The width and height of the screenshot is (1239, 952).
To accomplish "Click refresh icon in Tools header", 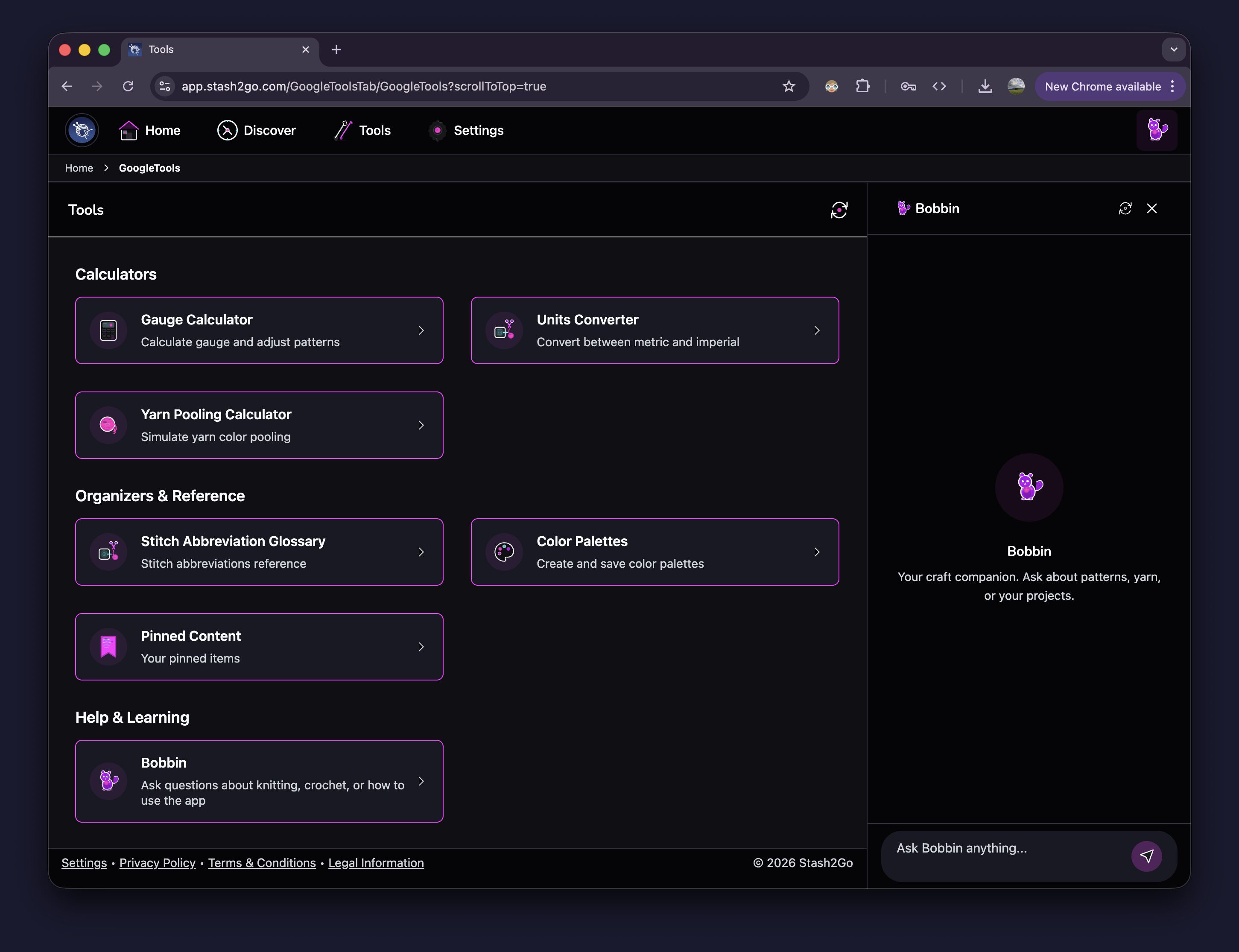I will 839,210.
